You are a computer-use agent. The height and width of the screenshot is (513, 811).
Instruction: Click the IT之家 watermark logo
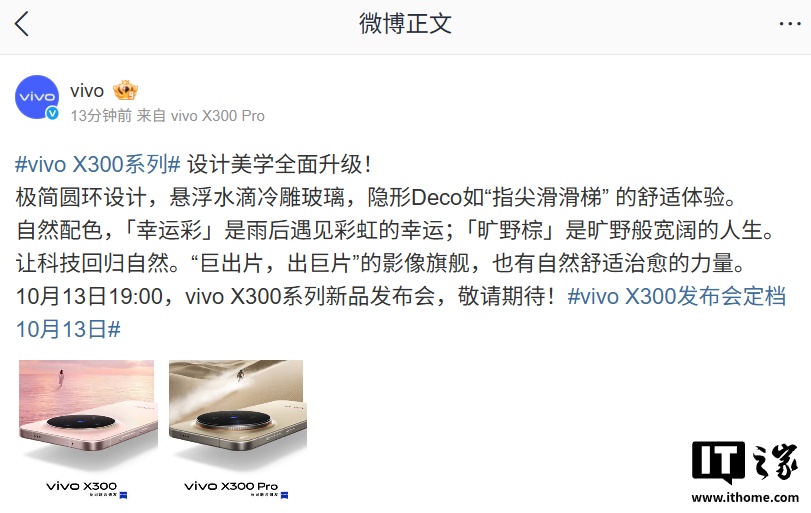(x=745, y=462)
